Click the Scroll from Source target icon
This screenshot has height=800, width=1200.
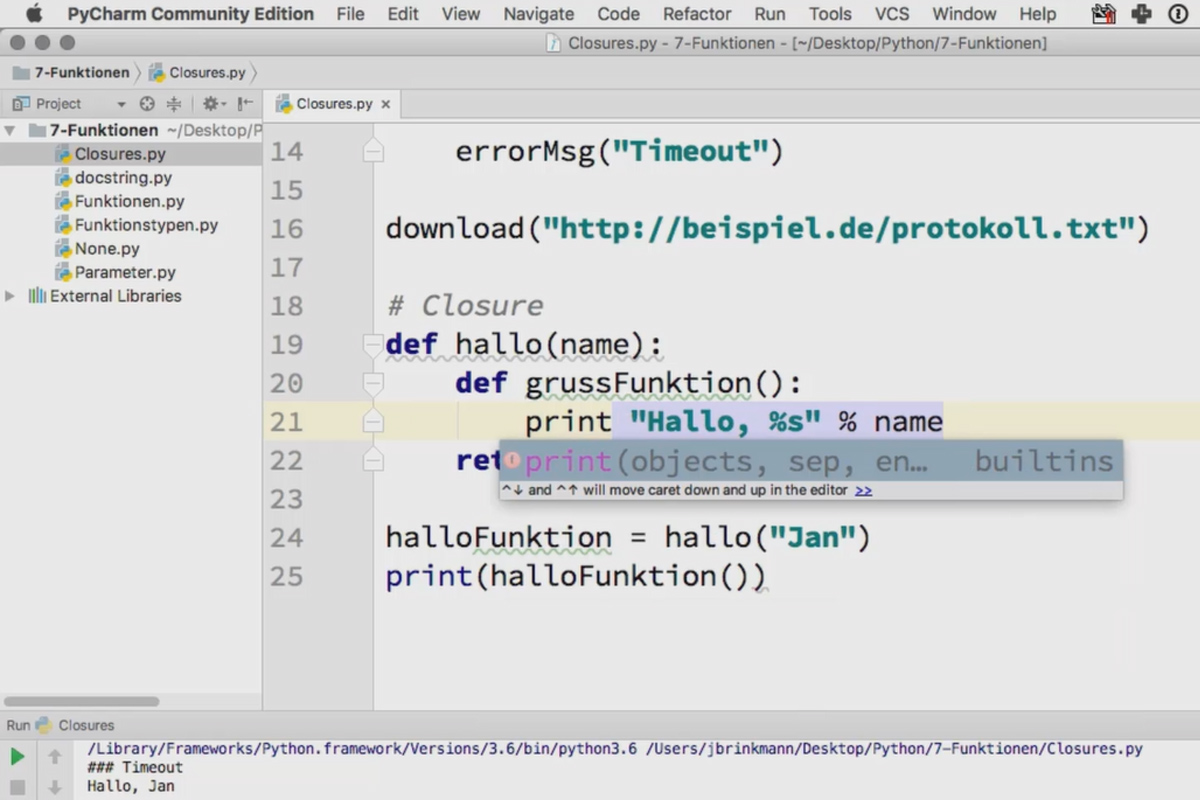tap(147, 104)
